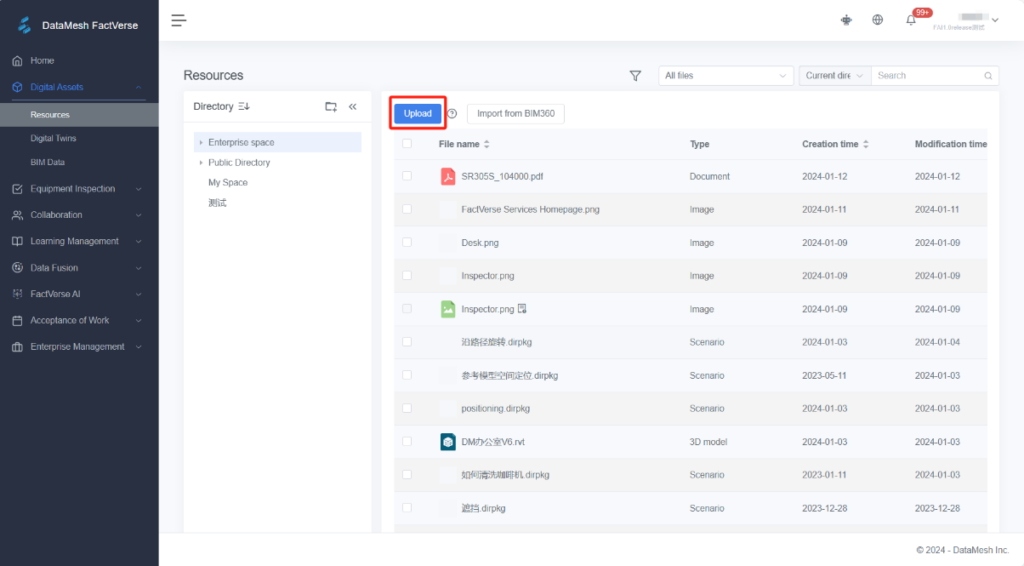Click the help icon next to Upload

pyautogui.click(x=452, y=114)
